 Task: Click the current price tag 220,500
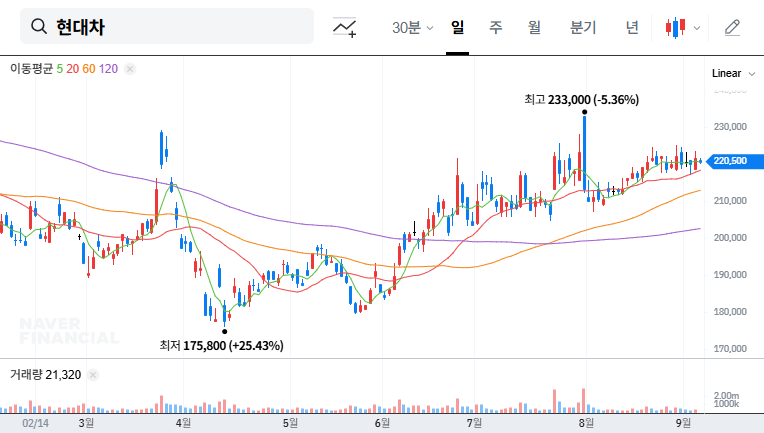735,161
